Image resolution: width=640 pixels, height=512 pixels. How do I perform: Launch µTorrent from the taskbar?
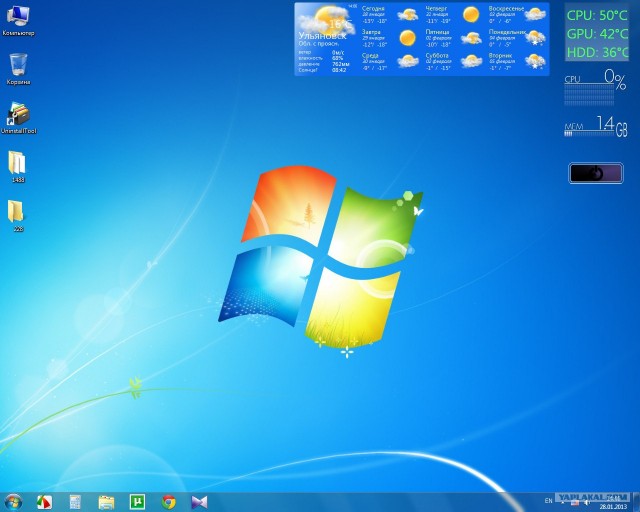138,501
